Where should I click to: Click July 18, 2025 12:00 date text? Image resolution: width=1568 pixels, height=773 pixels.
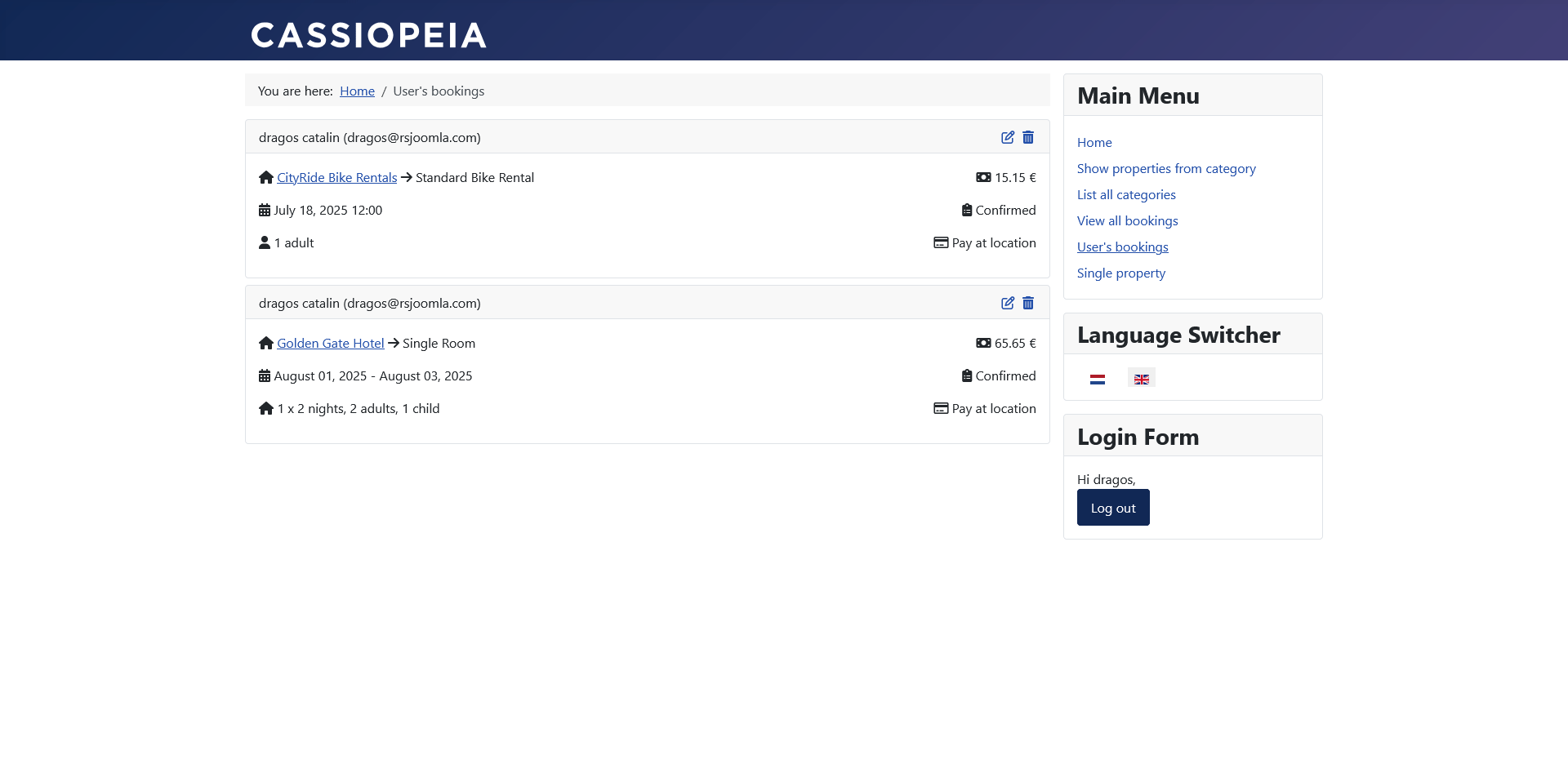tap(328, 210)
